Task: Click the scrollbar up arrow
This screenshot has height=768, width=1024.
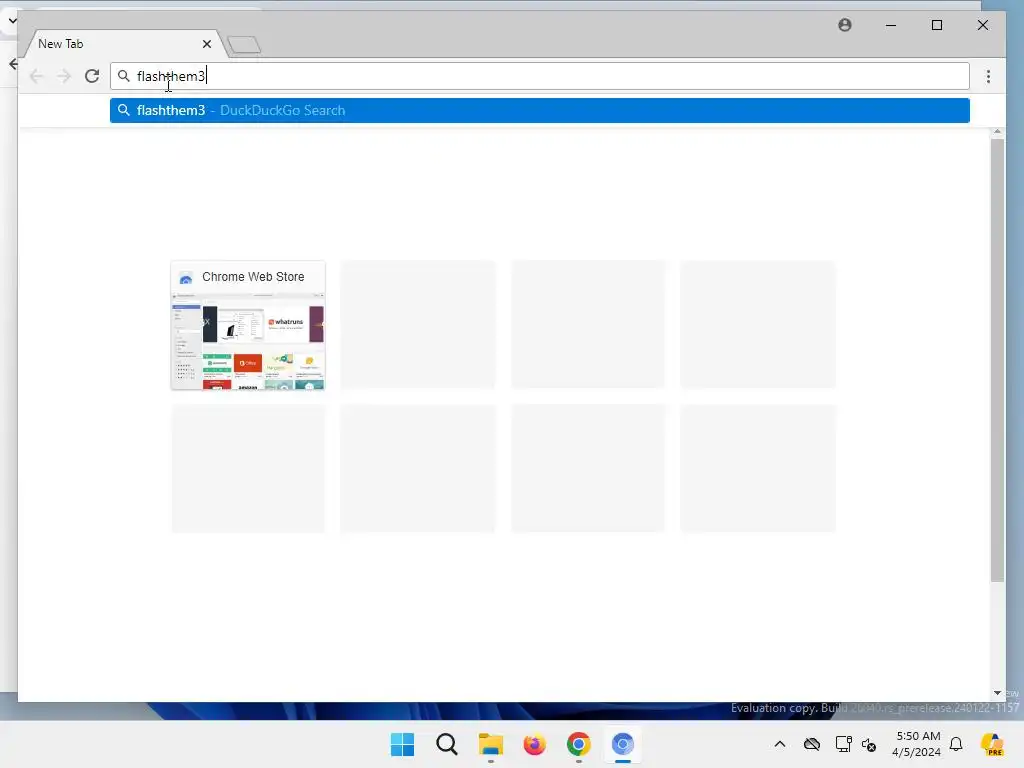Action: [997, 132]
